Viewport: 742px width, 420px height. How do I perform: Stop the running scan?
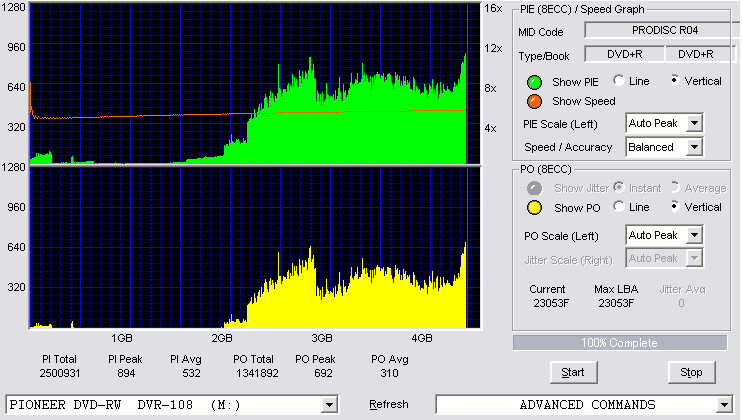691,373
